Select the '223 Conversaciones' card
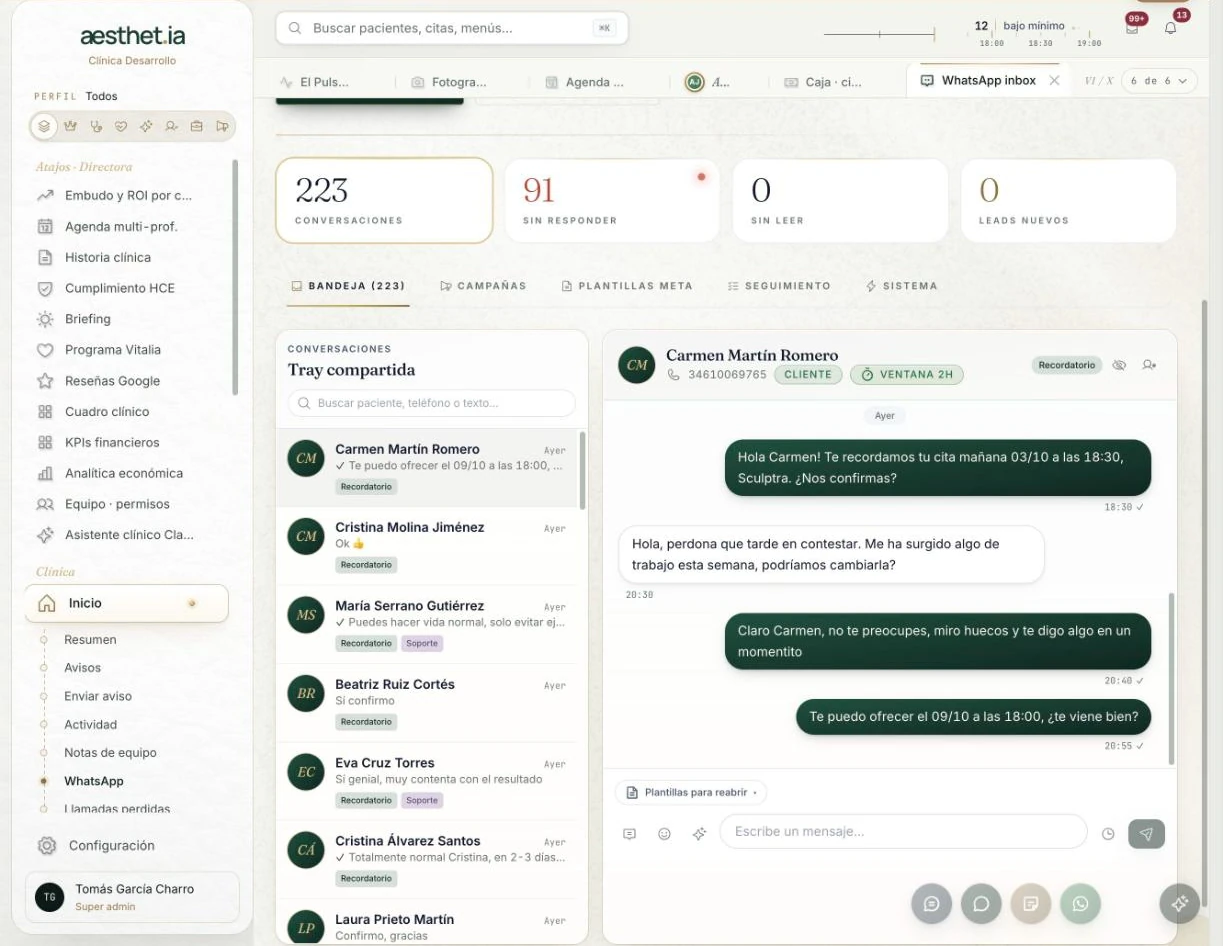Screen dimensions: 1223x946 pos(384,200)
